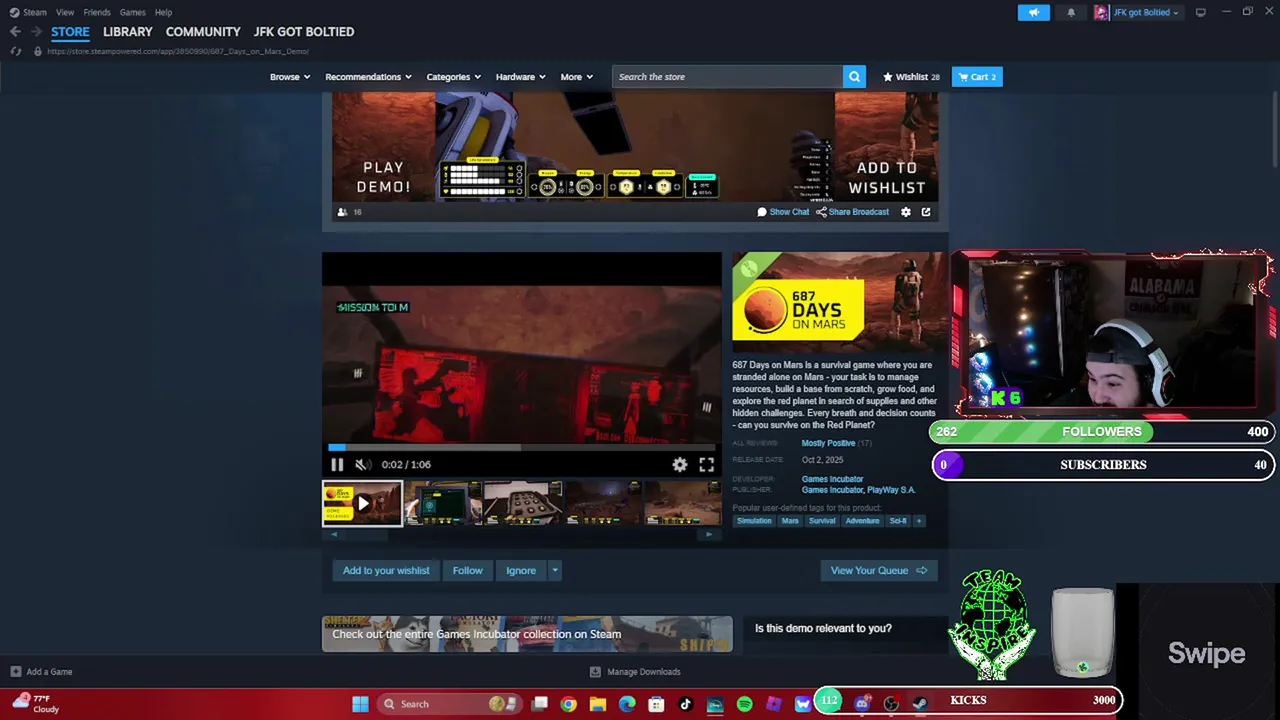Click Share Broadcast link
Image resolution: width=1280 pixels, height=720 pixels.
[852, 212]
